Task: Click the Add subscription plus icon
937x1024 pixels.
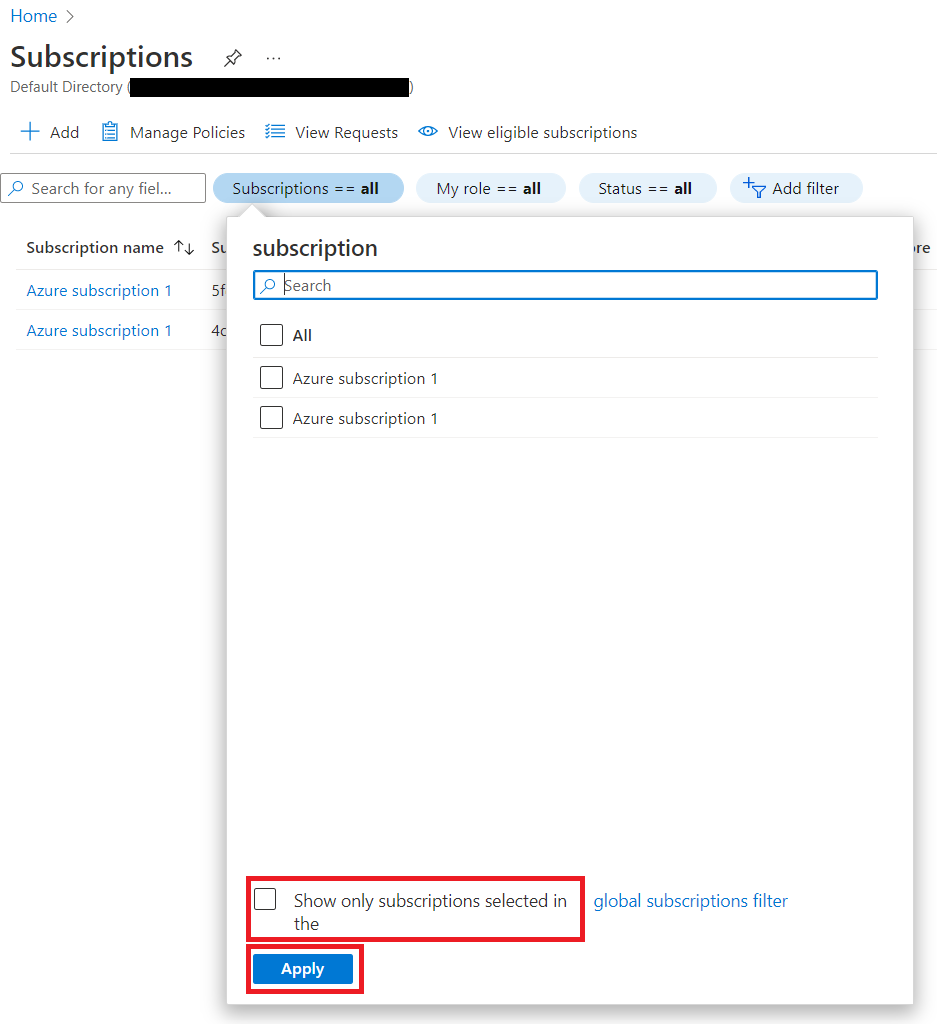Action: (x=30, y=131)
